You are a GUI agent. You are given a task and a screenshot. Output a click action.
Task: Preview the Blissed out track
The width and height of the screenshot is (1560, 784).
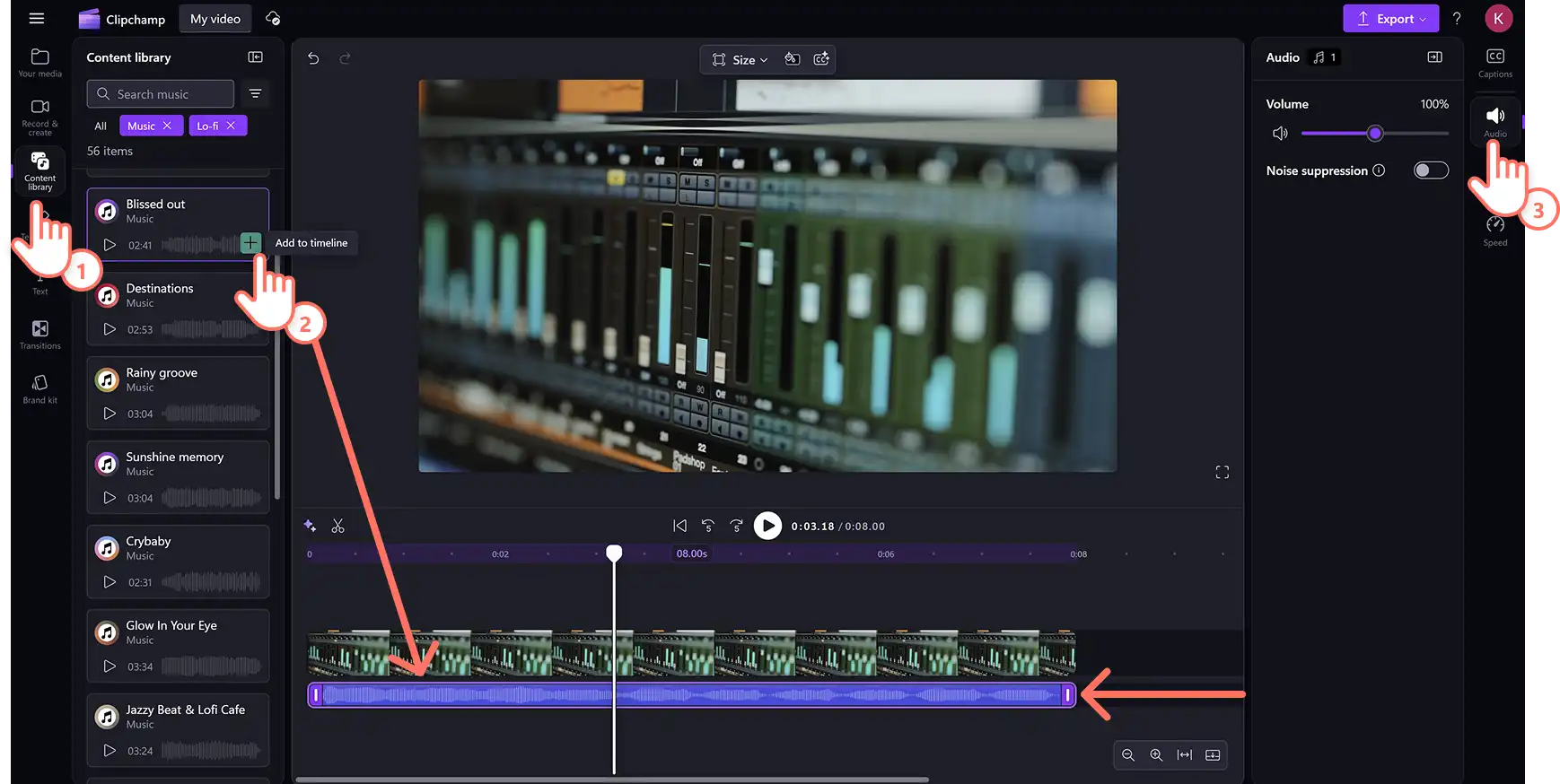click(110, 245)
